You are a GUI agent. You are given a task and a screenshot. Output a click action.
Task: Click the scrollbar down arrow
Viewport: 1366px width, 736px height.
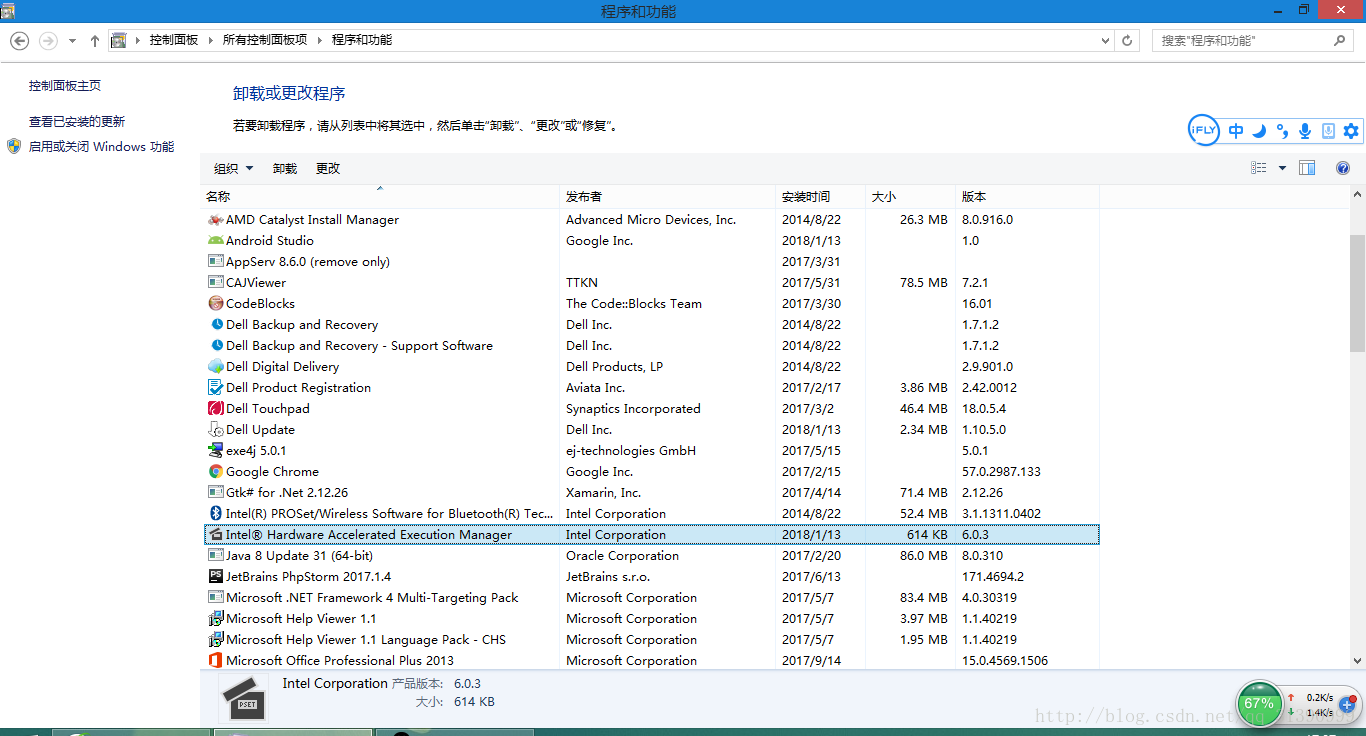(1357, 661)
